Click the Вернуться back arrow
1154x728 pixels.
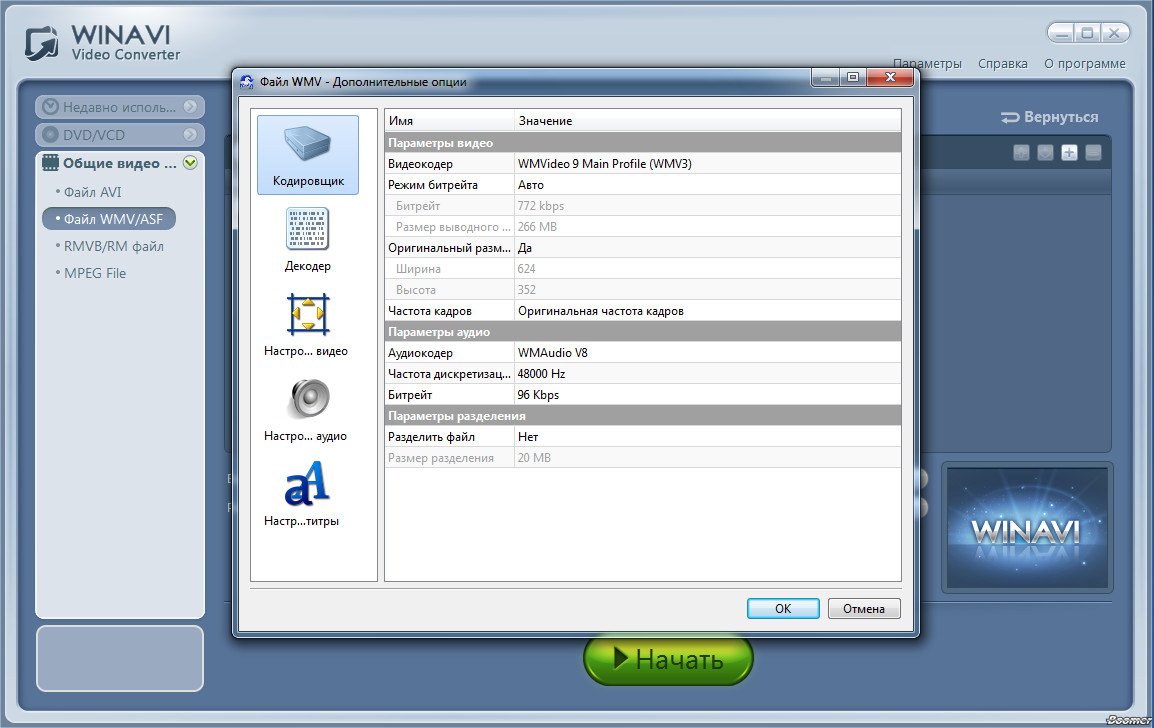coord(1010,117)
